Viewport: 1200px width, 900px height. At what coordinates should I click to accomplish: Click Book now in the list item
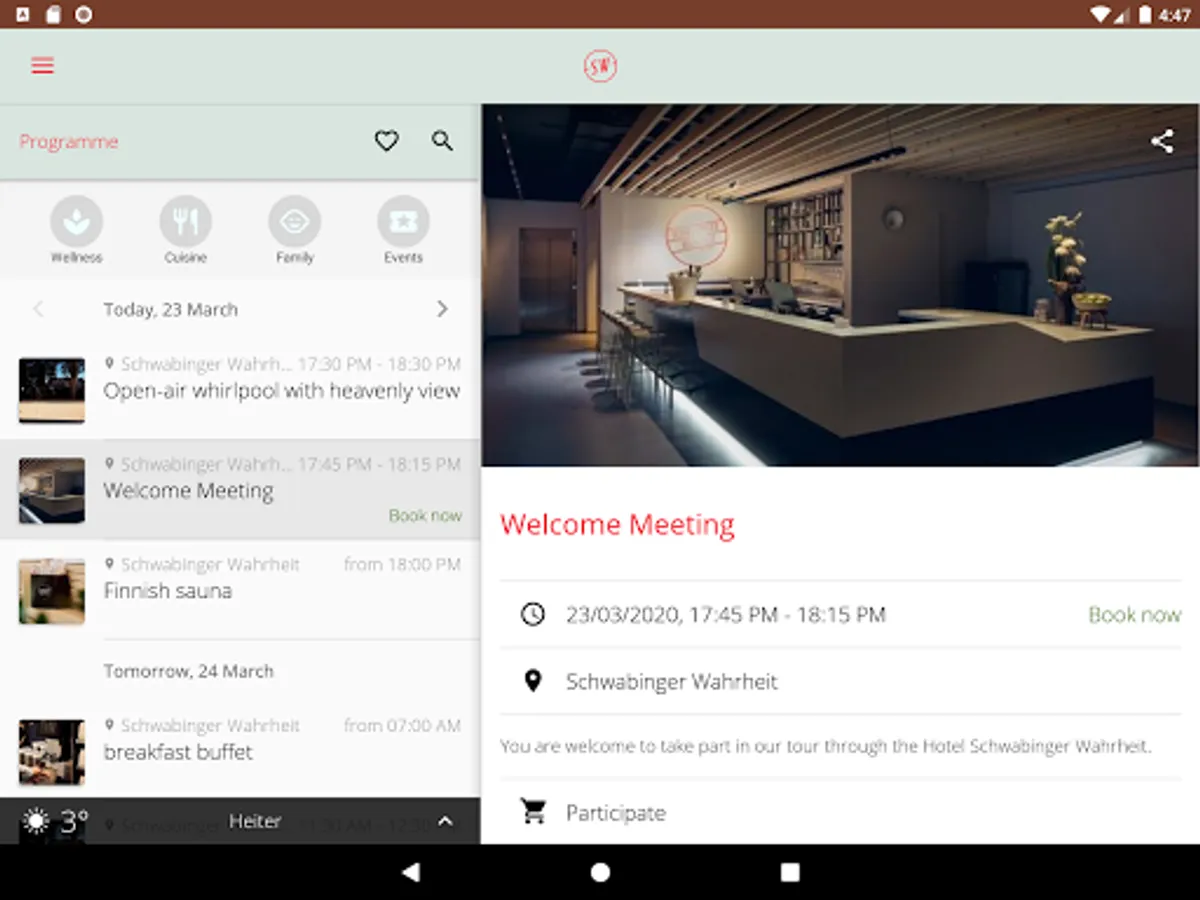pos(425,516)
